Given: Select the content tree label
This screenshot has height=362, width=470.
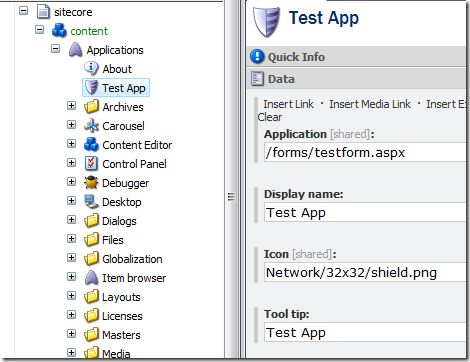Looking at the screenshot, I should click(89, 31).
